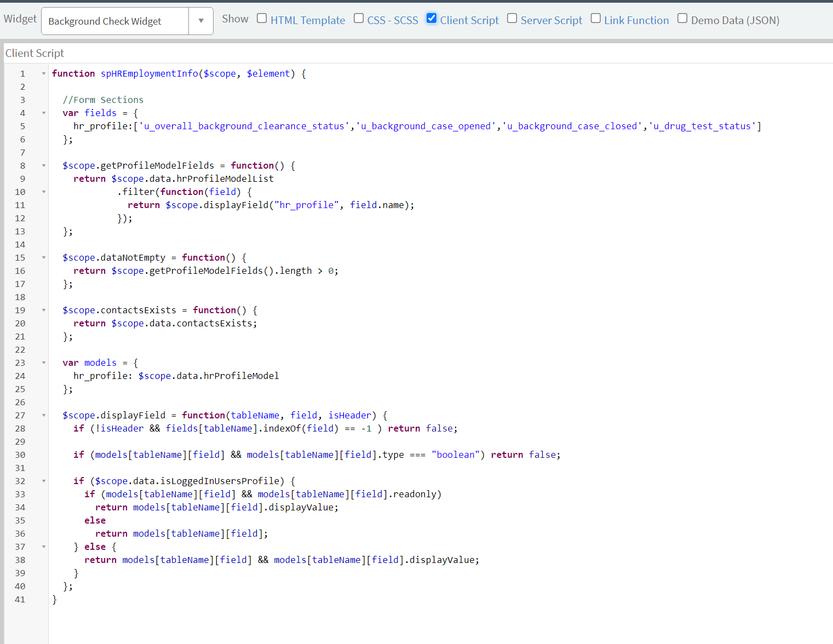Collapse the models object fold at line 23
This screenshot has height=644, width=833.
pyautogui.click(x=44, y=362)
